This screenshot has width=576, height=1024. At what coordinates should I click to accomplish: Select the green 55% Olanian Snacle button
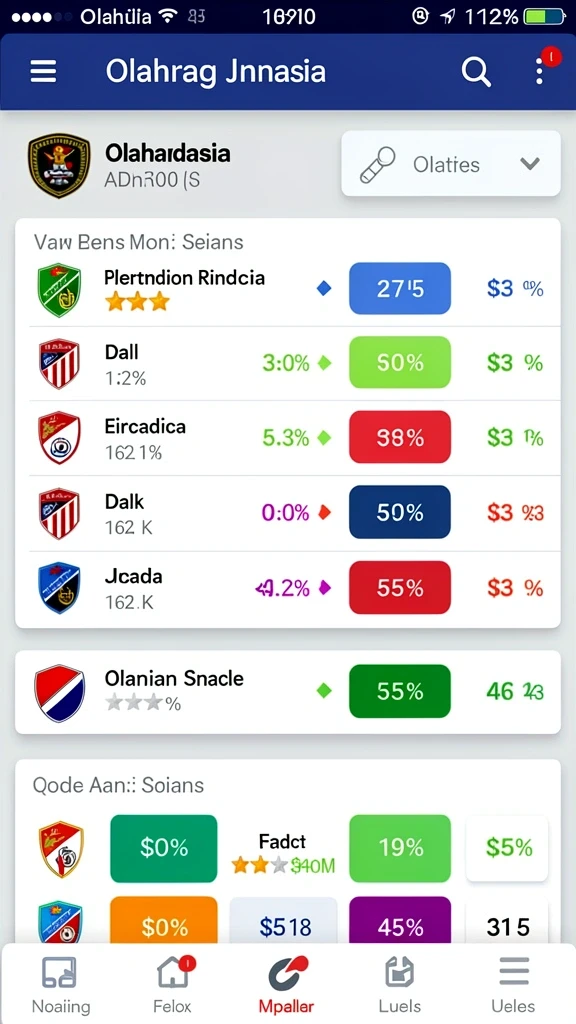(400, 691)
